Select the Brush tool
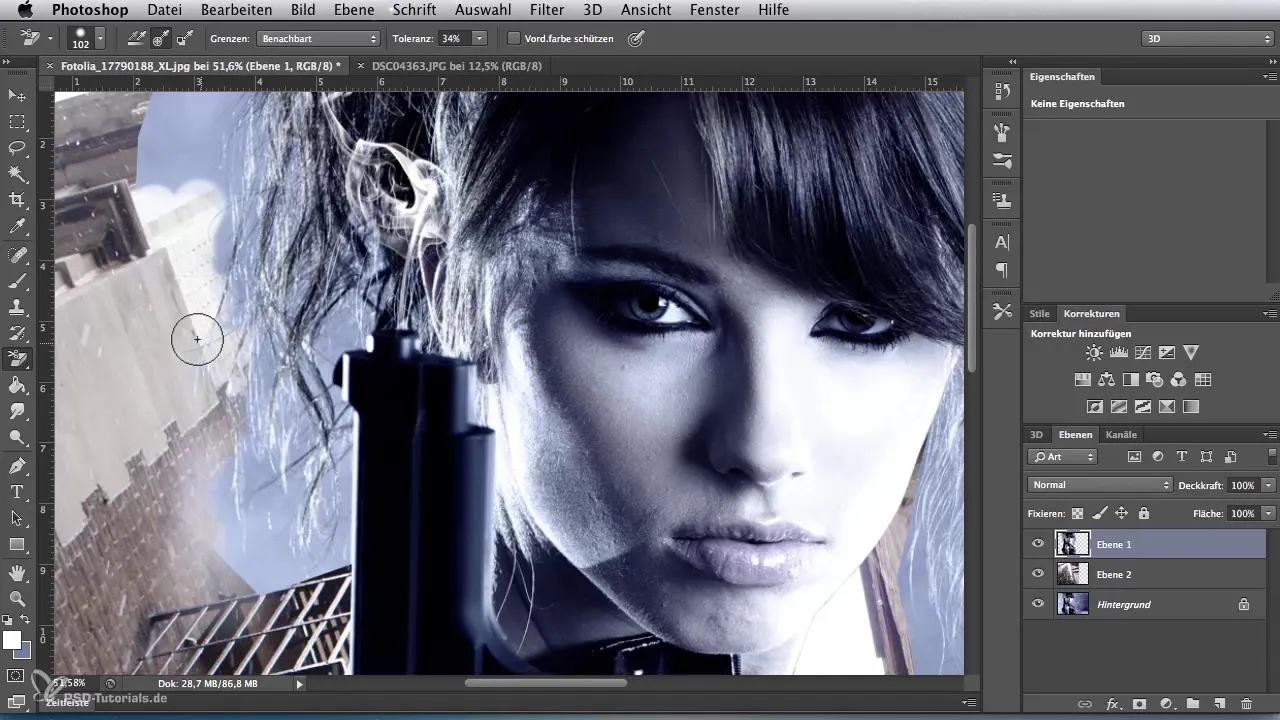This screenshot has height=720, width=1280. [x=17, y=281]
